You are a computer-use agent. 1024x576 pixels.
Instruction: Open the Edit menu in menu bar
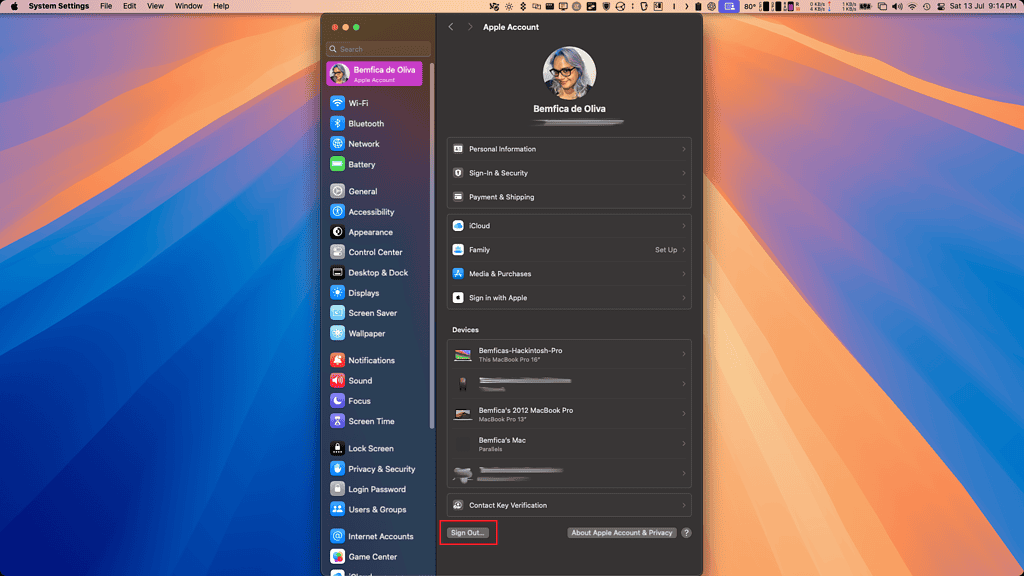(x=130, y=6)
